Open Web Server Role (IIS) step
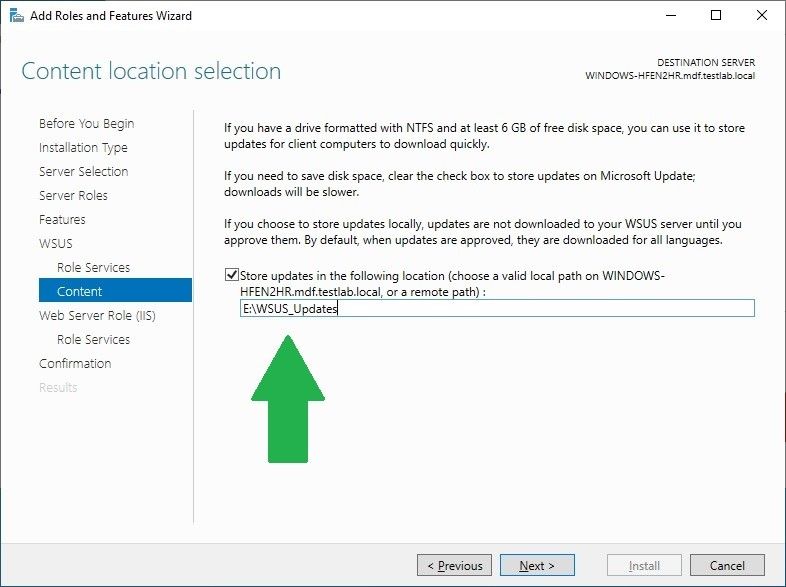Screen dimensions: 786x587 point(97,315)
